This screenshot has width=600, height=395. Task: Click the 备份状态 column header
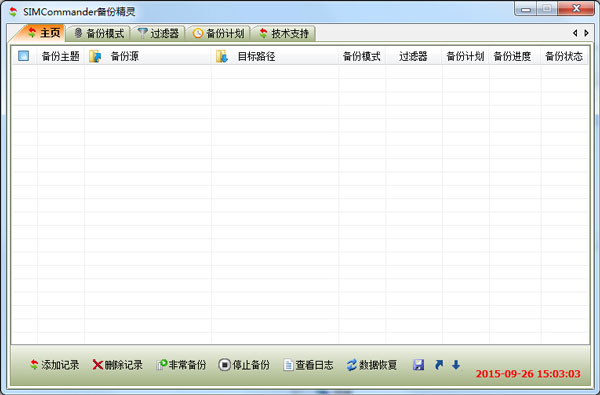pyautogui.click(x=564, y=57)
